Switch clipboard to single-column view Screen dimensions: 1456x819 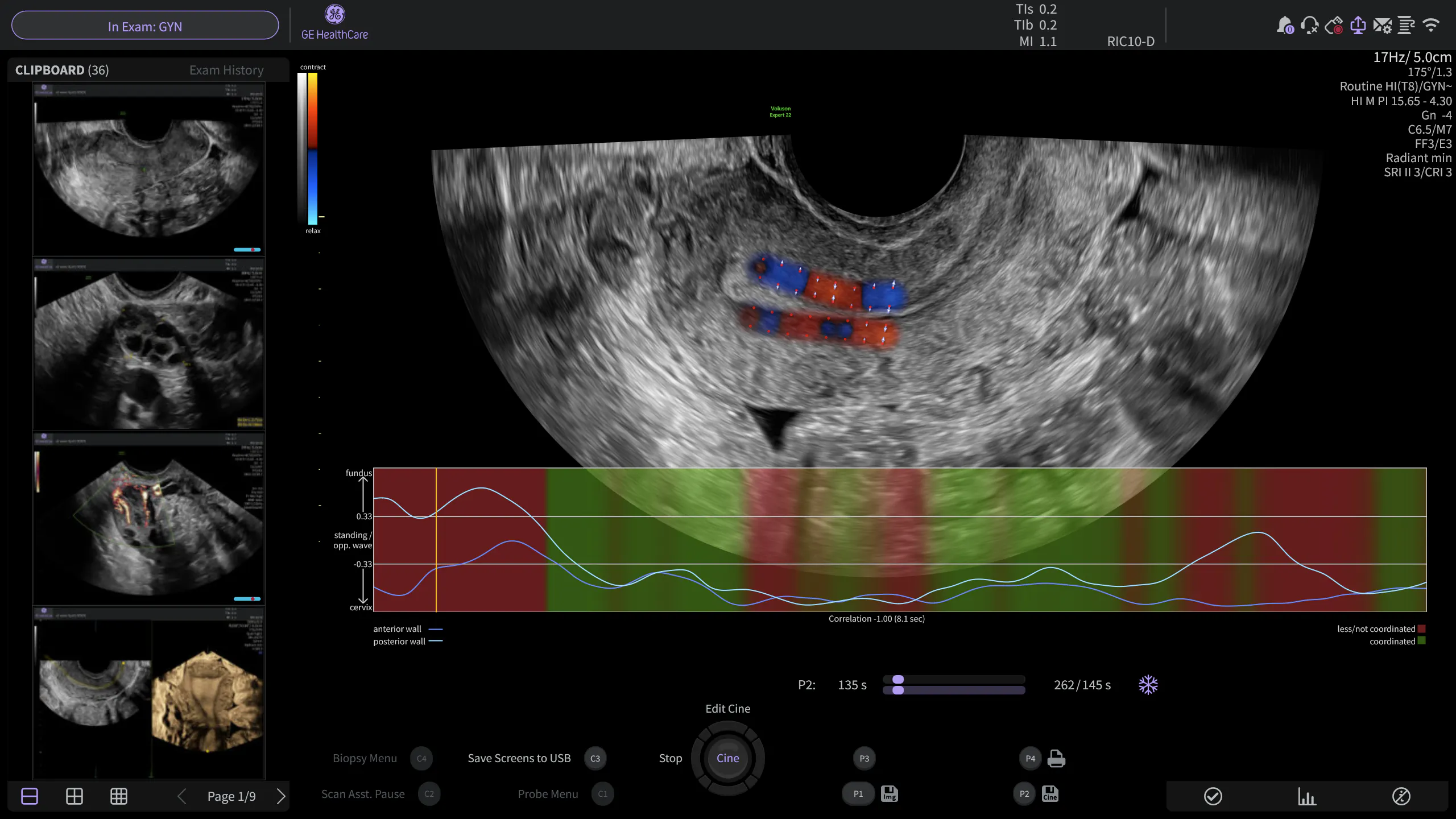coord(30,796)
